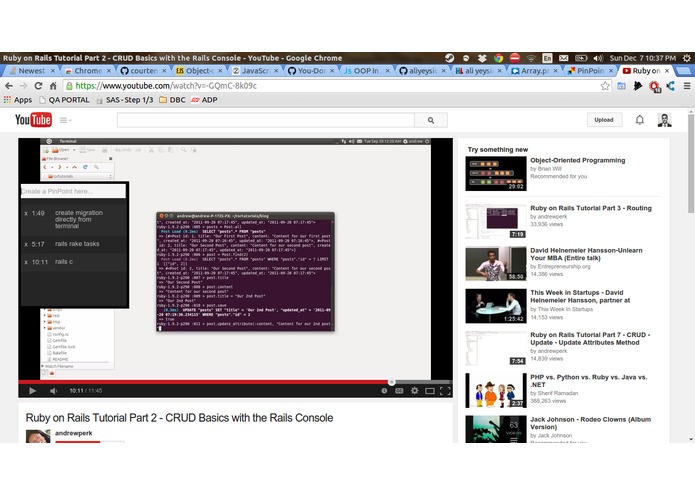The image size is (695, 494).
Task: Jump to 'rails c' pinpoint
Action: coord(64,262)
